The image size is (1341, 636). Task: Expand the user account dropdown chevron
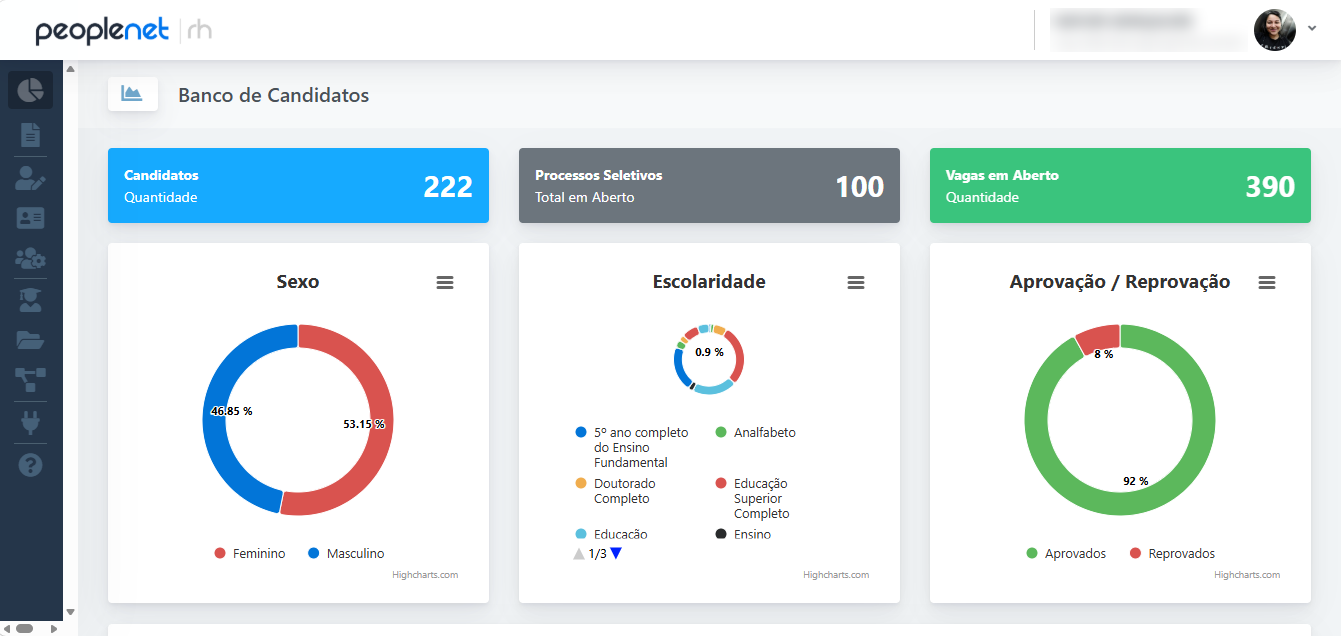click(1312, 28)
